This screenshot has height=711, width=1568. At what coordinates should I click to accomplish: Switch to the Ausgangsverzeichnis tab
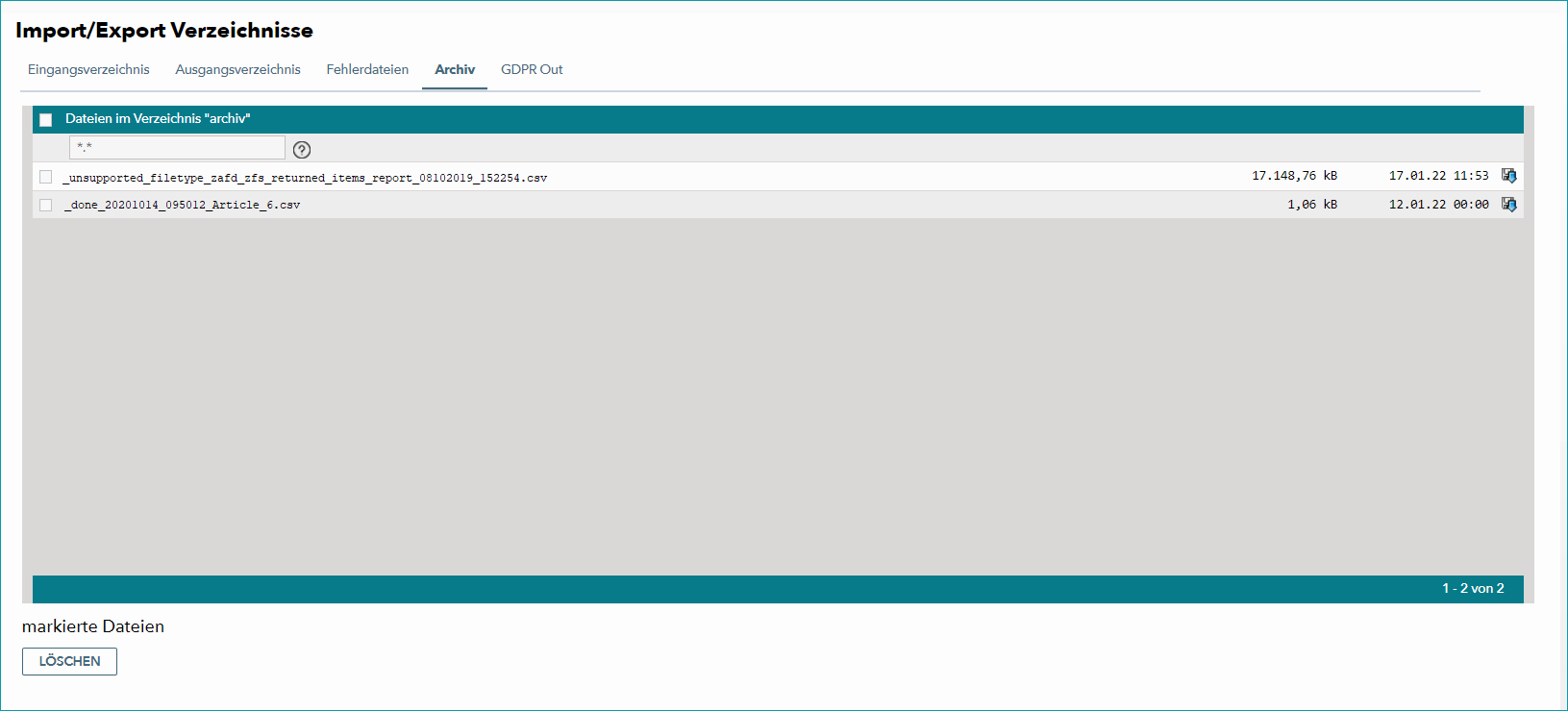tap(237, 70)
